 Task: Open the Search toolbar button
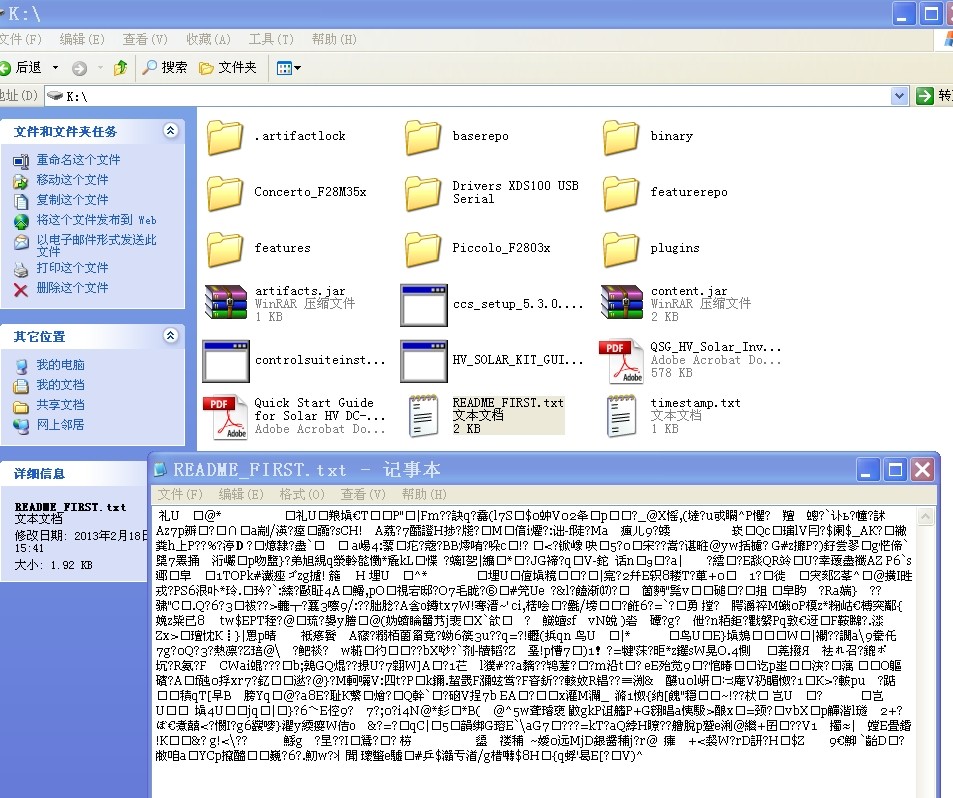[x=164, y=67]
